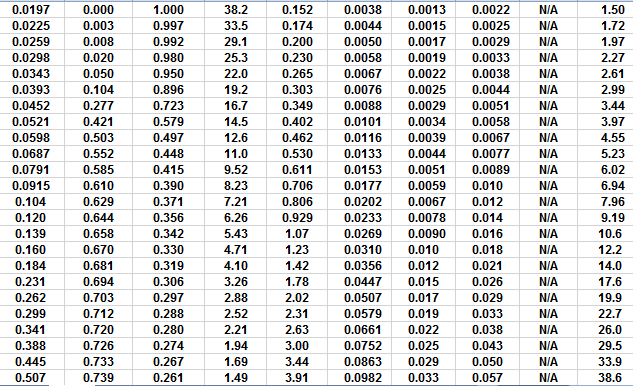
Task: Click the cell with value 38.2
Action: click(x=236, y=10)
